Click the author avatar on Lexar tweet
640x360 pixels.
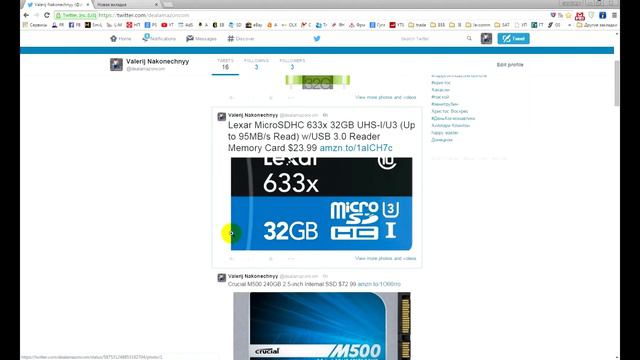point(222,117)
